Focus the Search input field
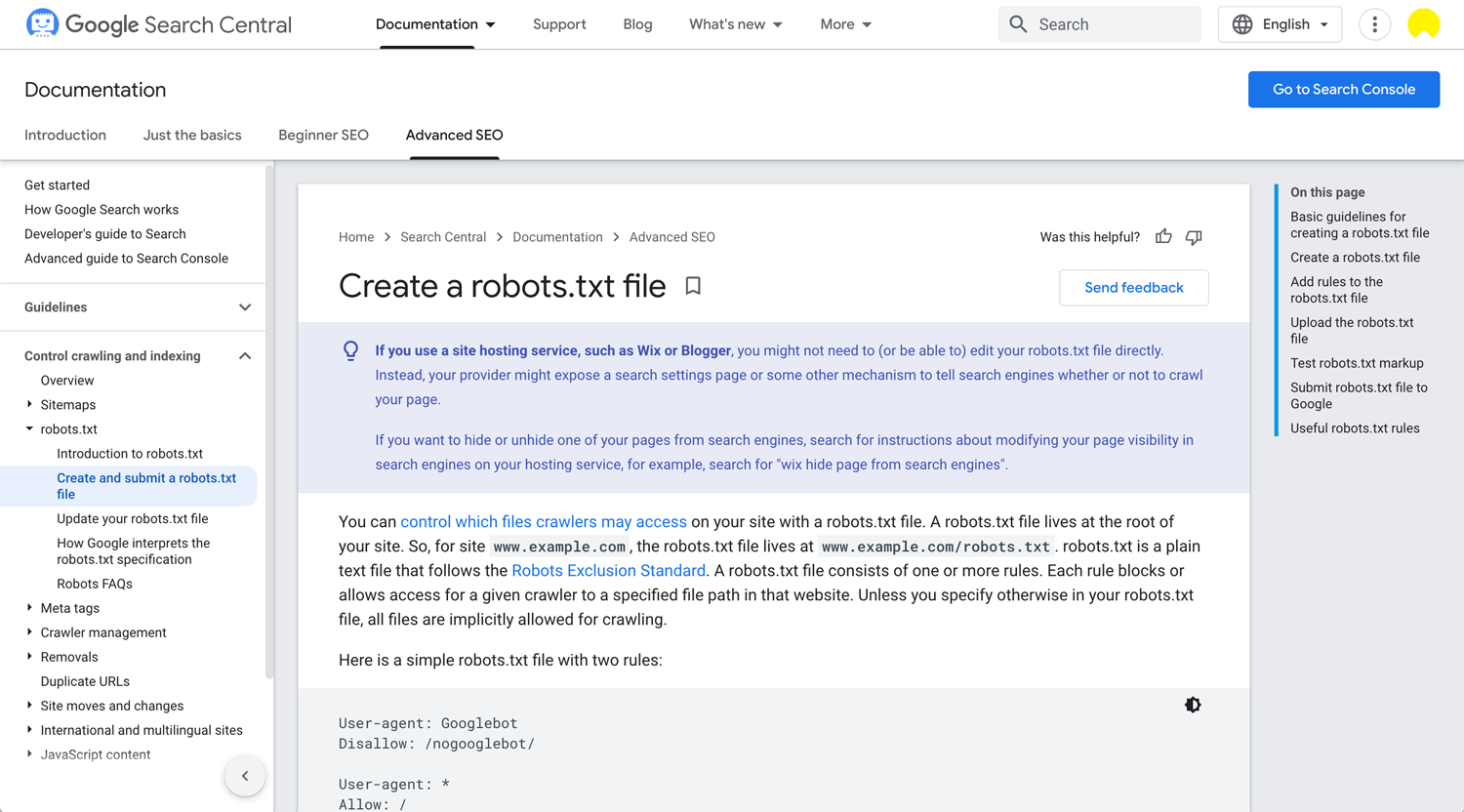The image size is (1464, 812). click(1099, 24)
